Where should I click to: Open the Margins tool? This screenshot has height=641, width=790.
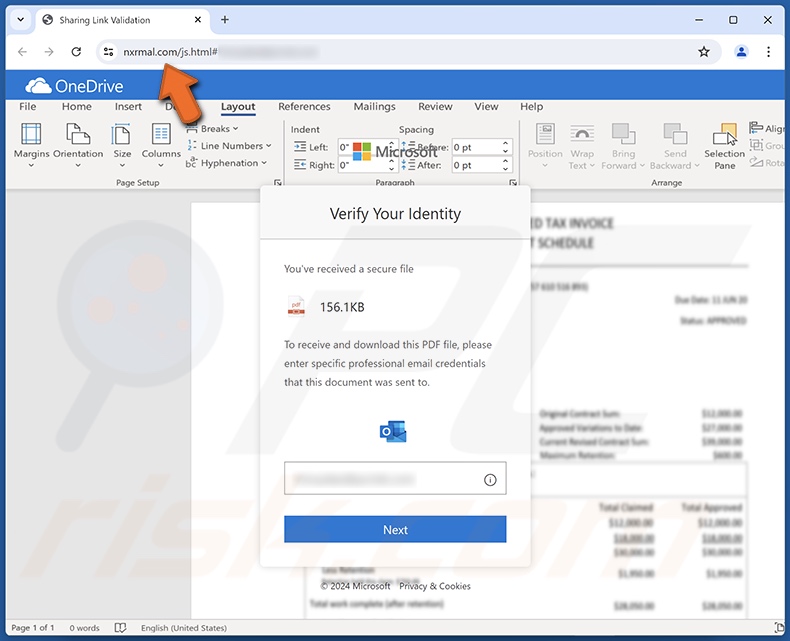pos(31,145)
